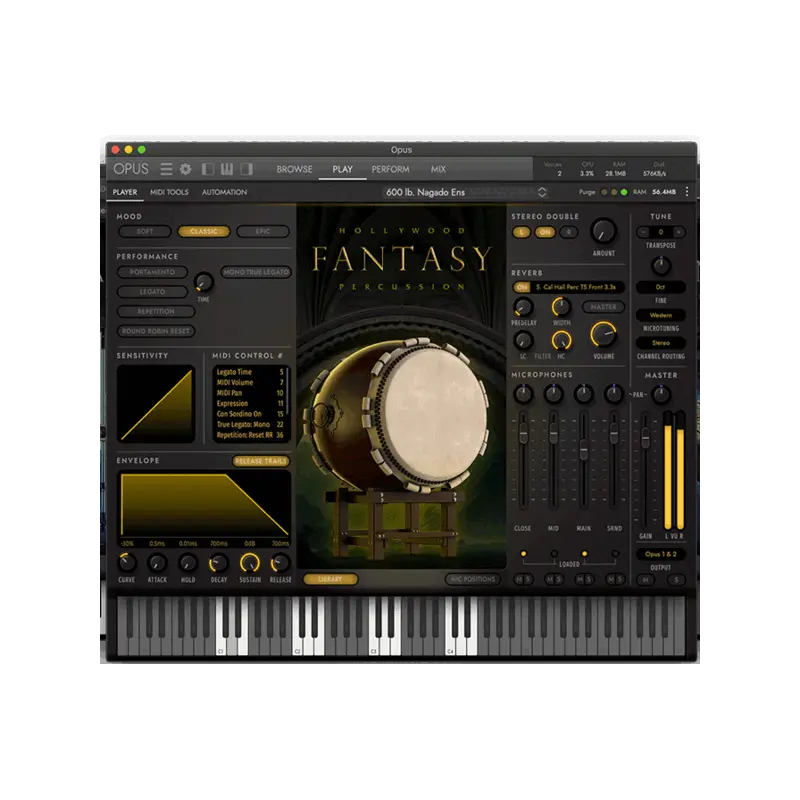Toggle Legato performance mode
Viewport: 800px width, 800px height.
pos(152,292)
